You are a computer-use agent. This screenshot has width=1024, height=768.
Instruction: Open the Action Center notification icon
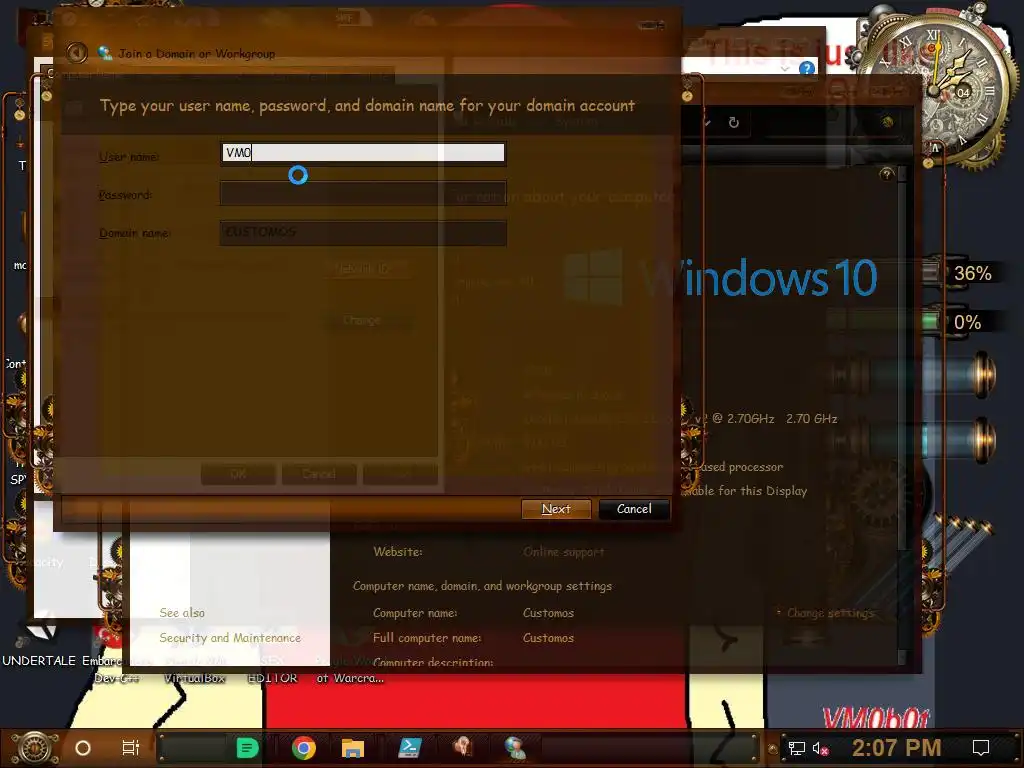(x=981, y=748)
